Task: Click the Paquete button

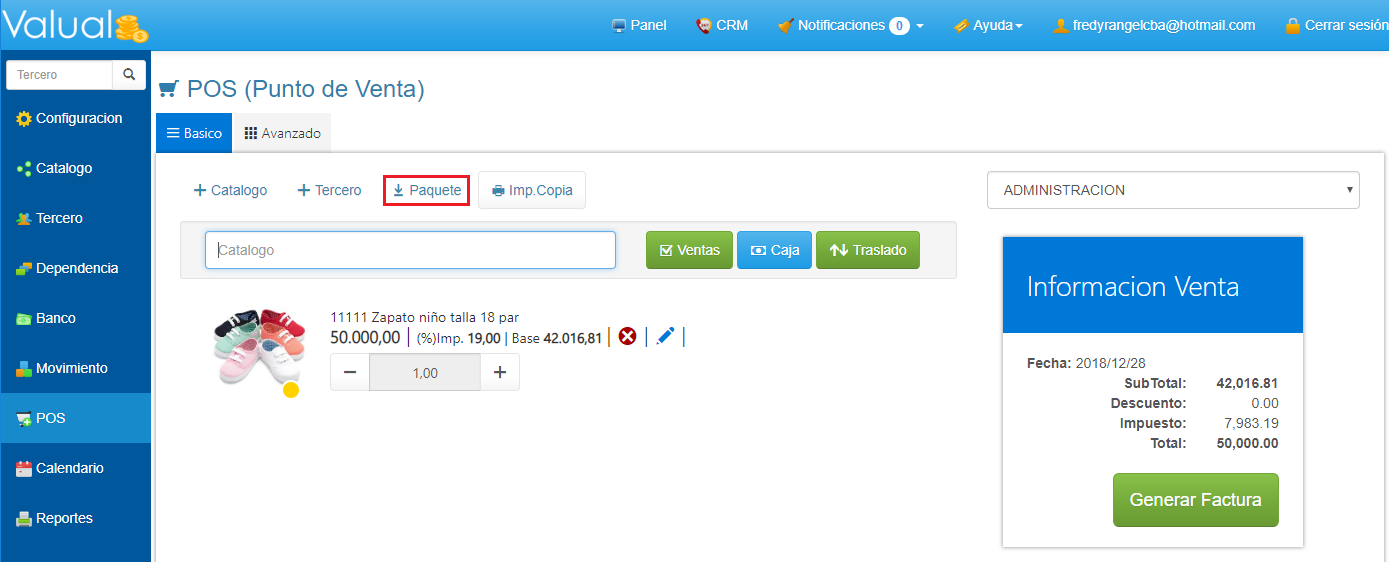Action: tap(426, 190)
